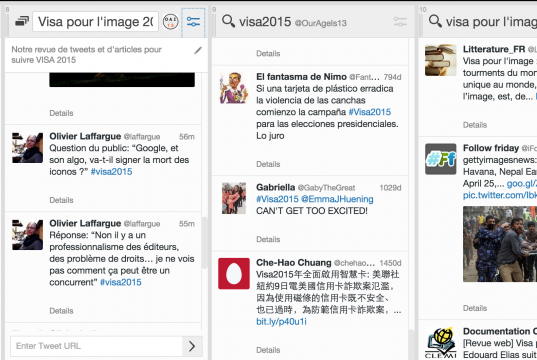Screen dimensions: 537x360
Task: Open Details of the Litterature_FR tweet
Action: pyautogui.click(x=475, y=125)
